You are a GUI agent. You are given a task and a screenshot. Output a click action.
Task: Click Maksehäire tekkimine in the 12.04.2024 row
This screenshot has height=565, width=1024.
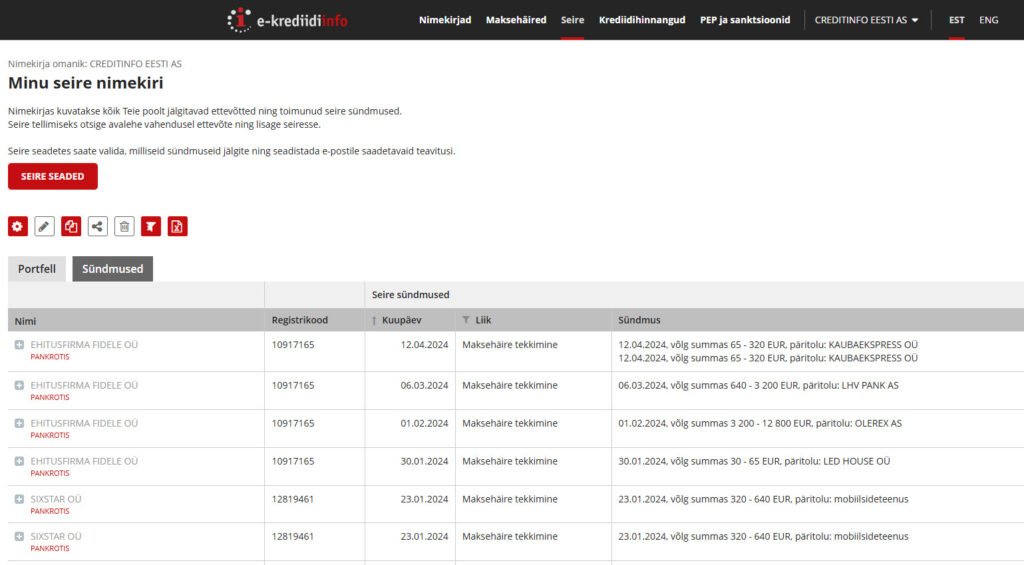pos(510,345)
